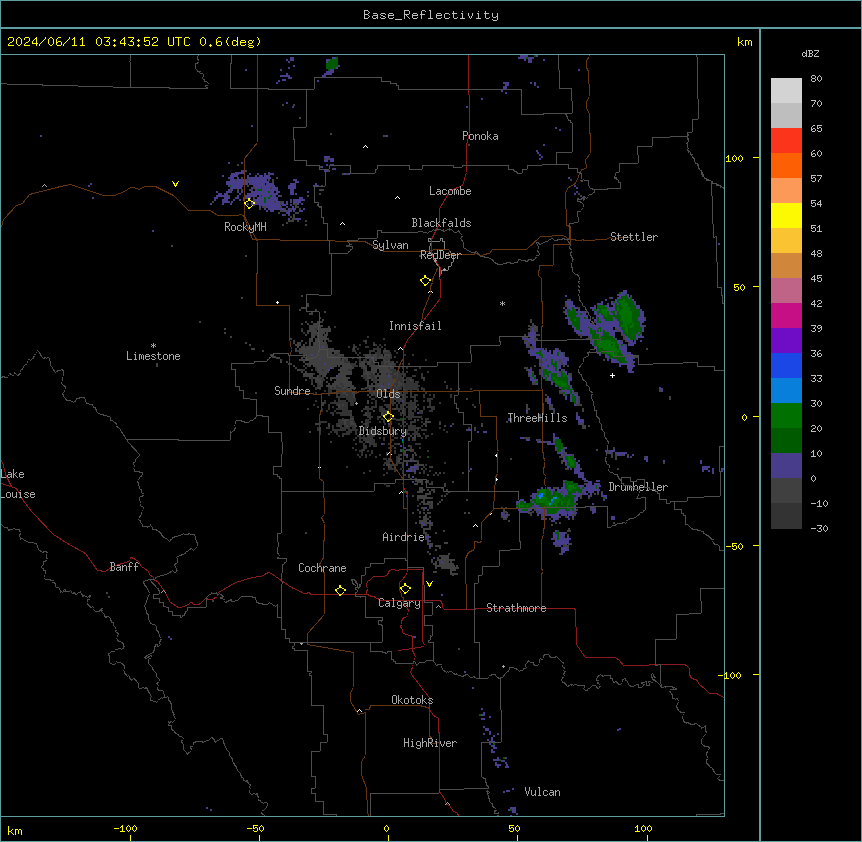
Task: Select the slate purple 10-0 dBZ legend swatch
Action: (x=786, y=466)
